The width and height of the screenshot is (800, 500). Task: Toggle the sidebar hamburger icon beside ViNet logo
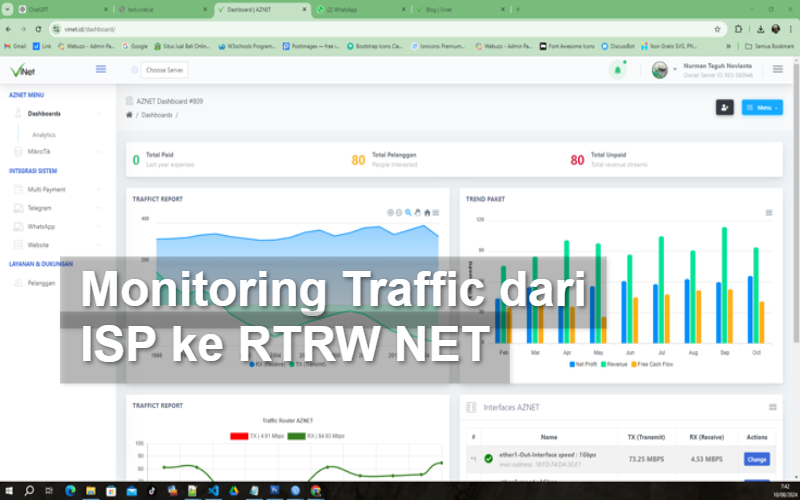coord(101,69)
